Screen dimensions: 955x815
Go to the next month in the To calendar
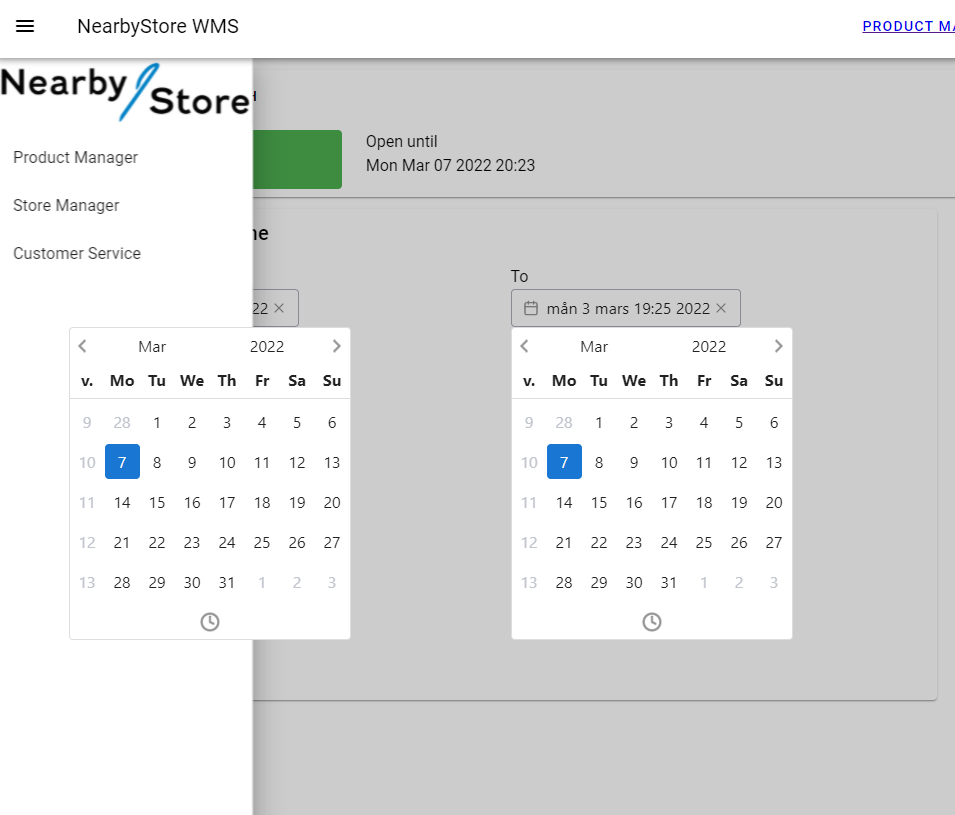(x=778, y=346)
